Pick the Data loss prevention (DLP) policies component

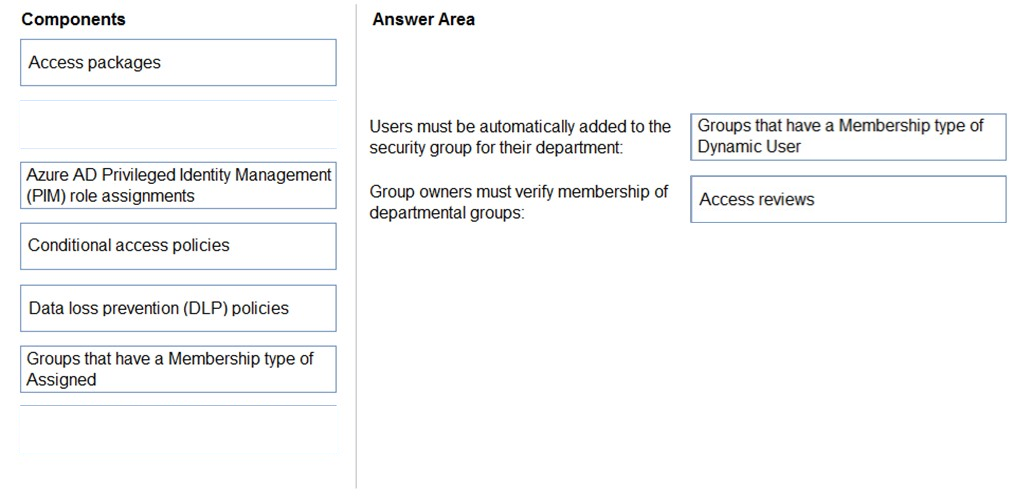click(x=178, y=308)
